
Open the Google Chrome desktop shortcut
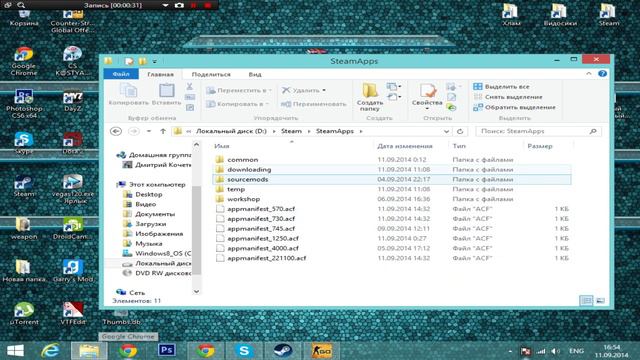[24, 61]
